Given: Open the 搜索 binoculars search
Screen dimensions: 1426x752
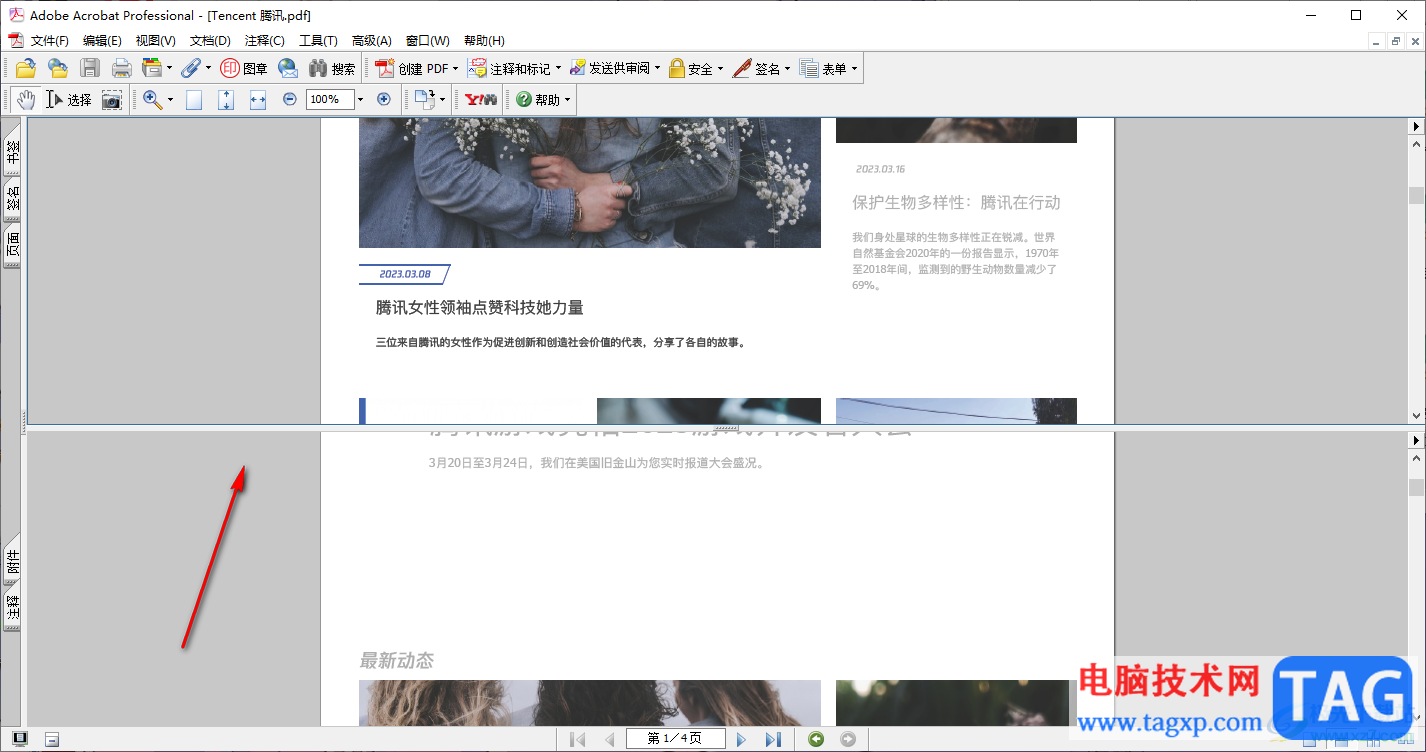Looking at the screenshot, I should [x=332, y=69].
